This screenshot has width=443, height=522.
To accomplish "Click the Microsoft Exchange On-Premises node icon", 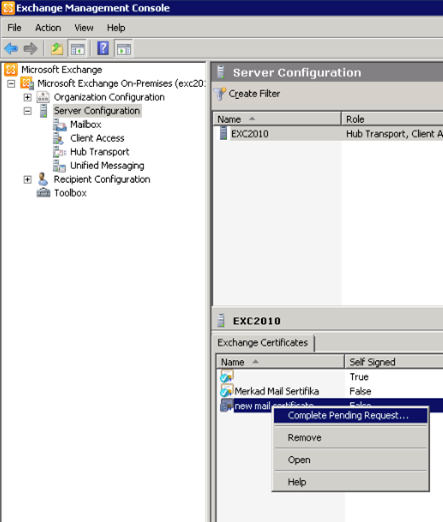I will [27, 83].
